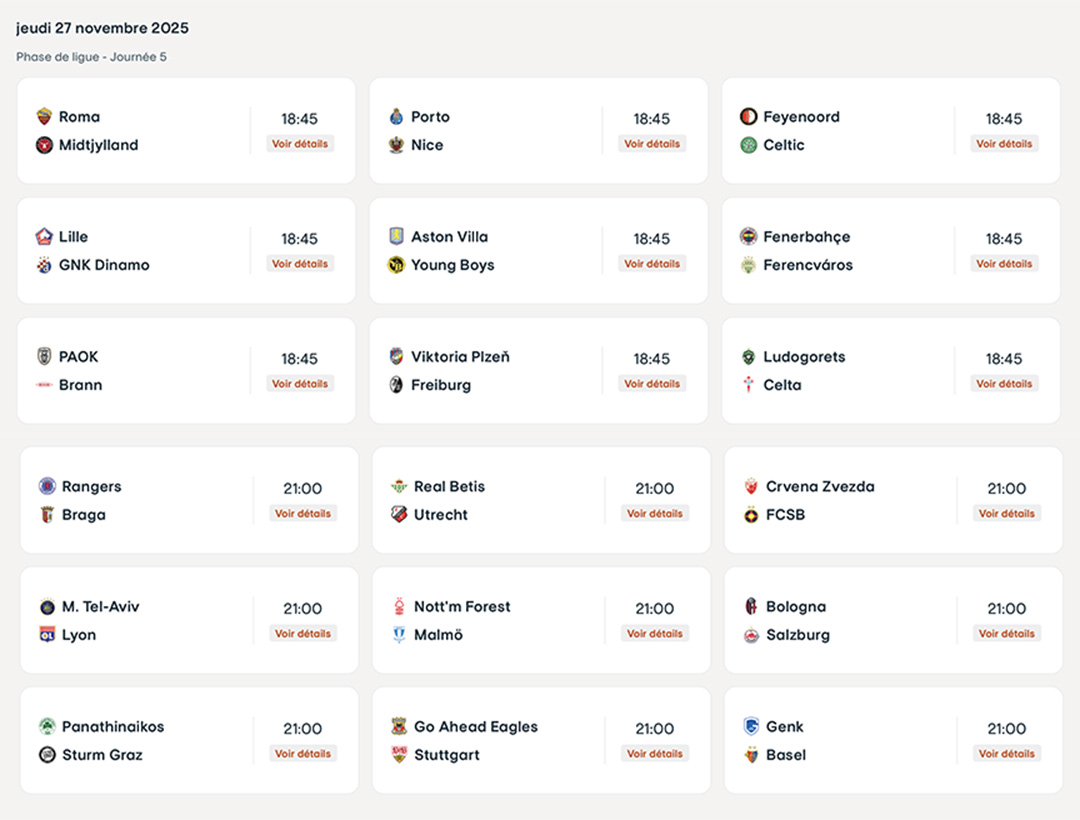1080x820 pixels.
Task: Click the Stuttgart club crest
Action: click(399, 755)
